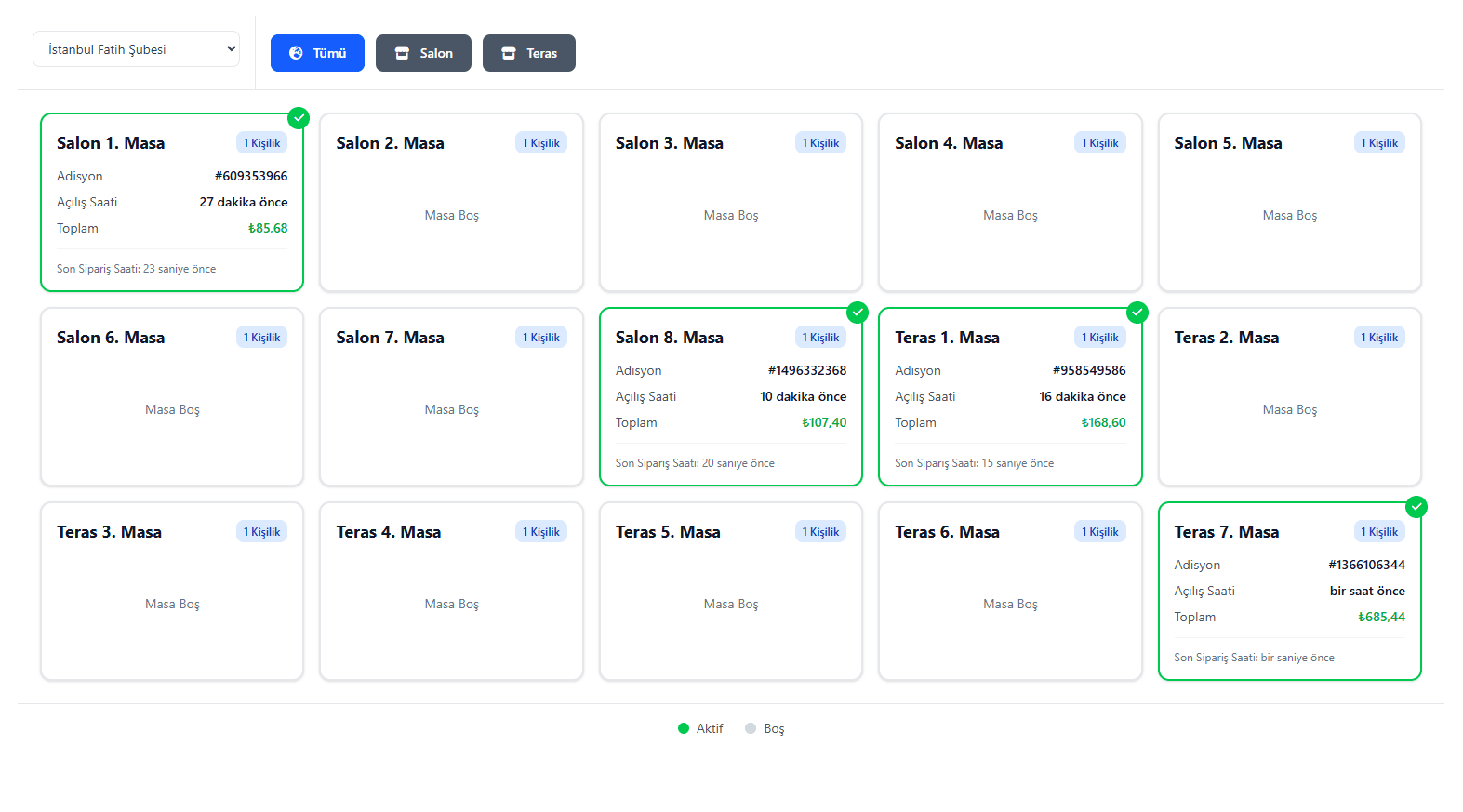Click the store icon on Salon button

(x=402, y=53)
